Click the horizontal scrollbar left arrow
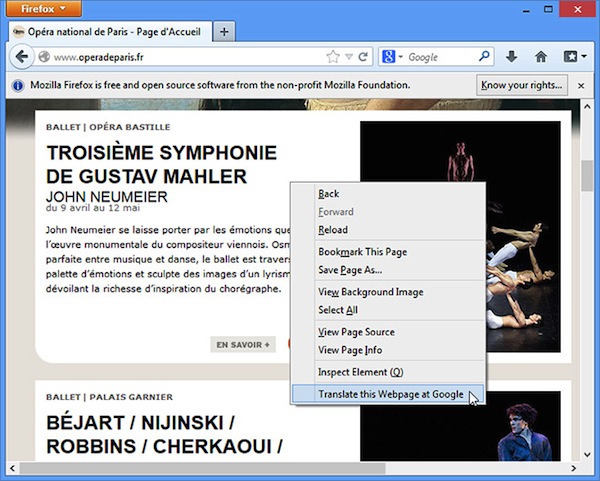The height and width of the screenshot is (481, 600). (x=13, y=468)
